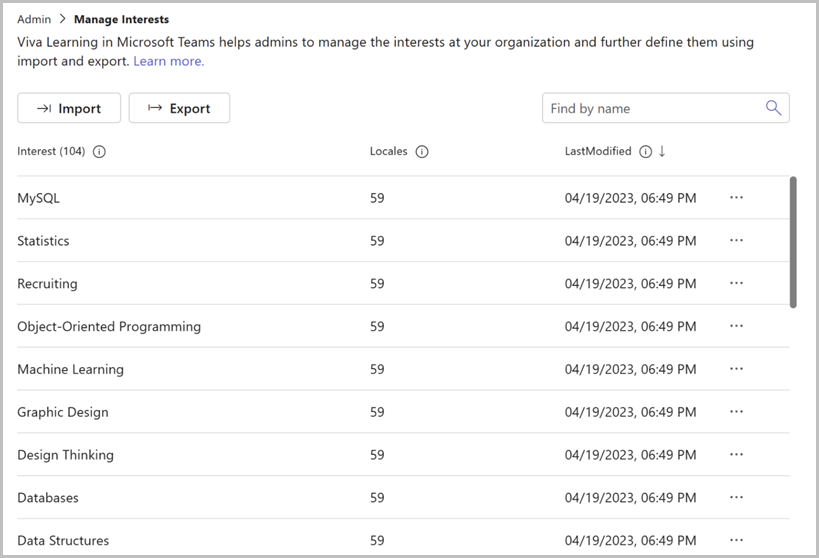
Task: Select the Graphic Design interest
Action: click(x=63, y=412)
